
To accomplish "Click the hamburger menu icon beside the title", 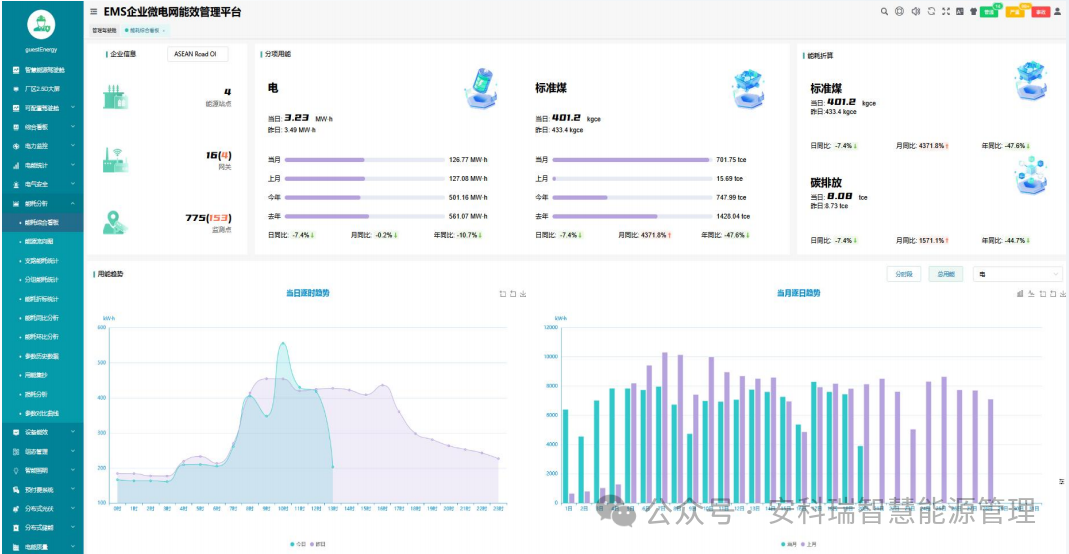I will coord(94,12).
